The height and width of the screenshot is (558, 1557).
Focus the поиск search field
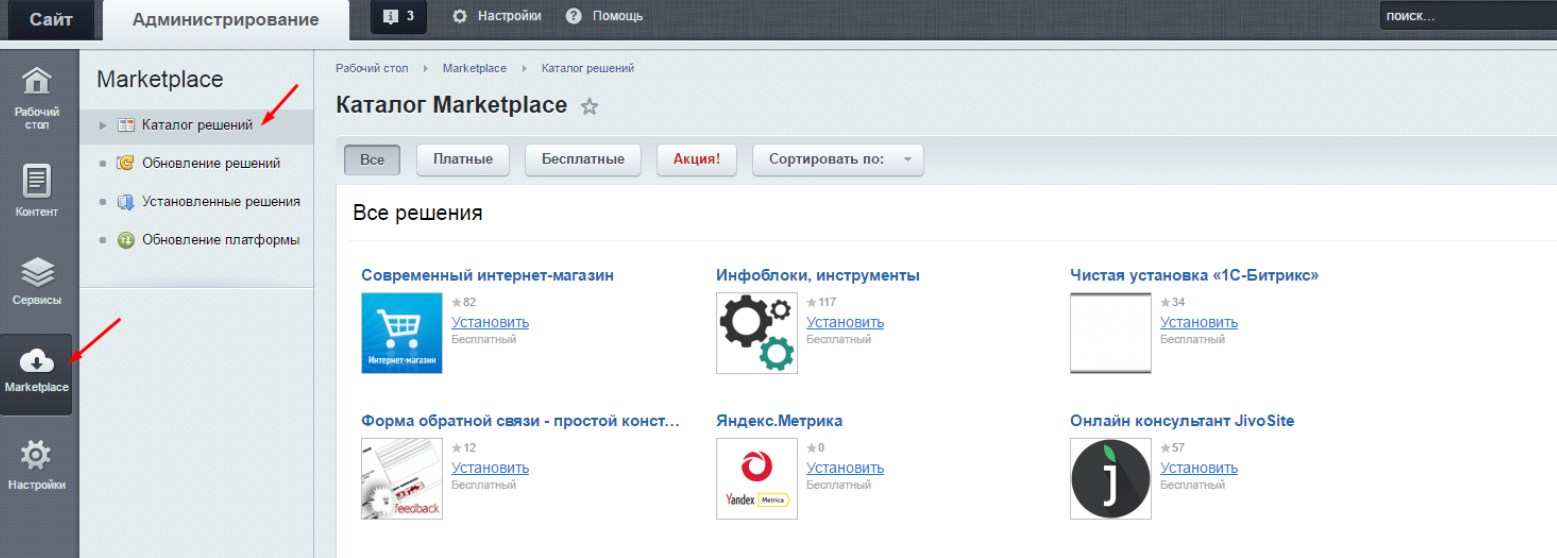(x=1468, y=16)
